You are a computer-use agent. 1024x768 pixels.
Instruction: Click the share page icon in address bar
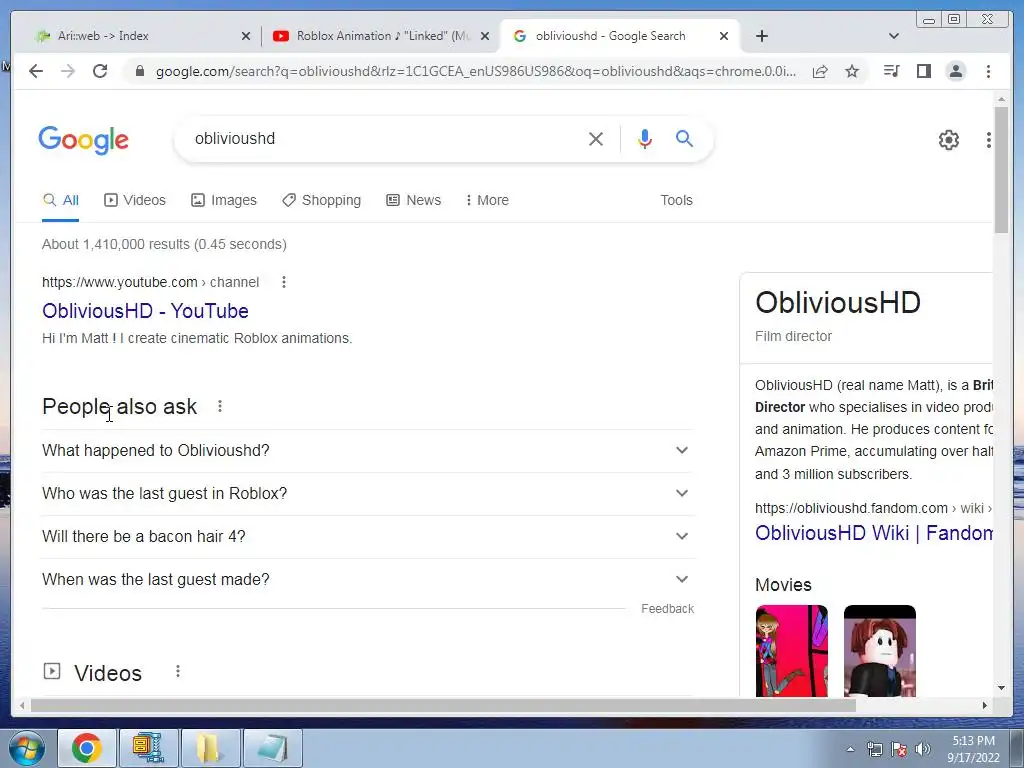point(820,71)
